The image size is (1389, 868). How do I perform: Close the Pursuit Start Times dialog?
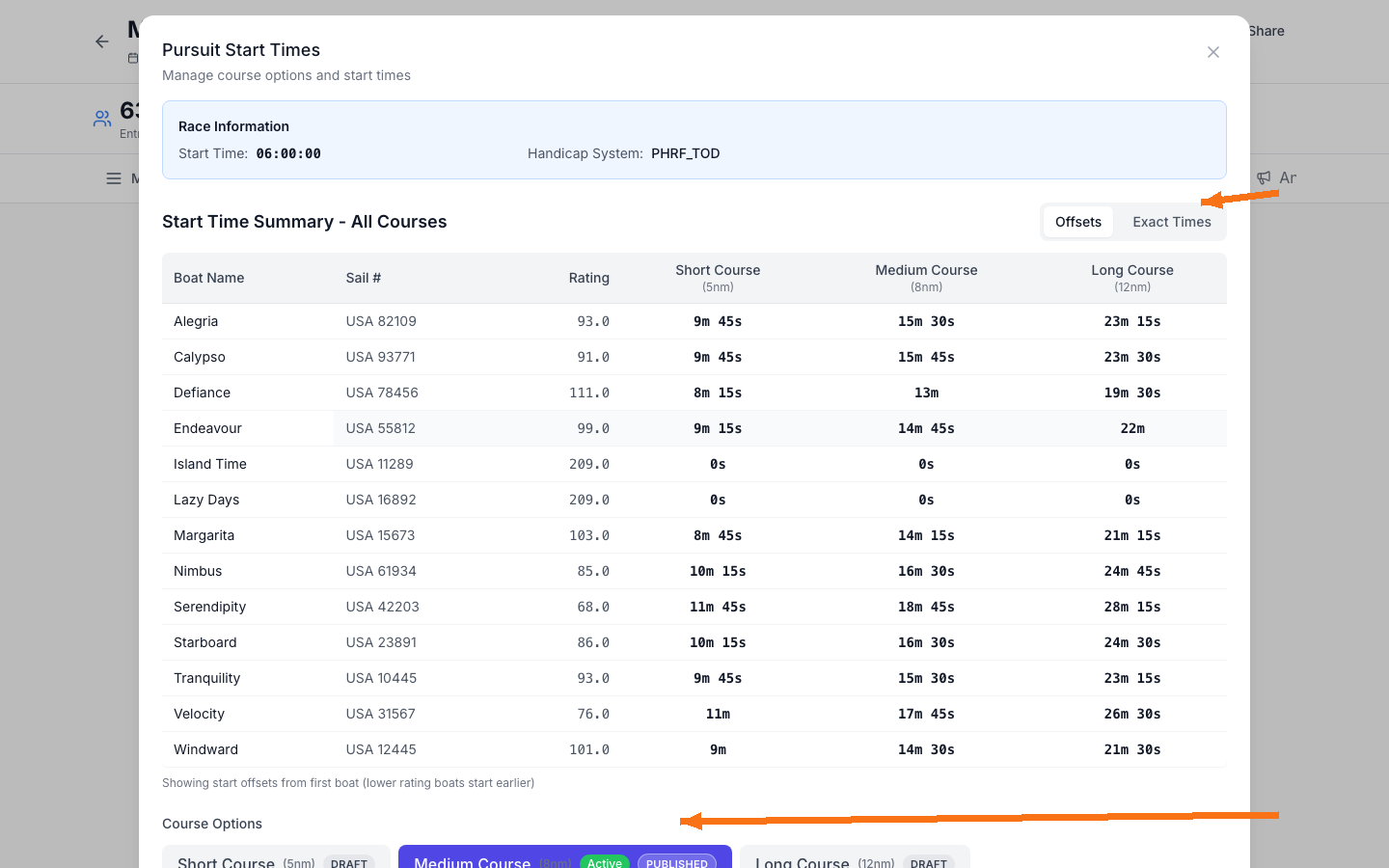(x=1212, y=52)
